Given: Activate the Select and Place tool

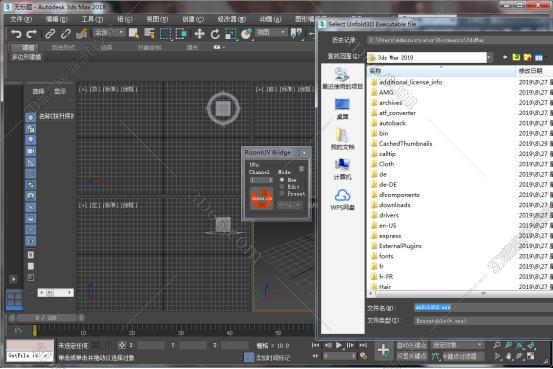Looking at the screenshot, I should tap(247, 34).
